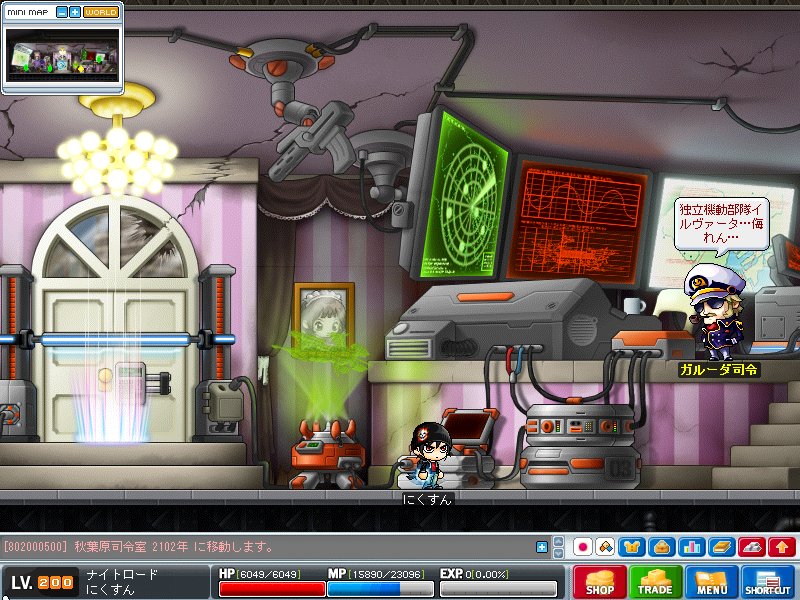Open the SHORT CUT panel
The height and width of the screenshot is (600, 800).
point(767,582)
